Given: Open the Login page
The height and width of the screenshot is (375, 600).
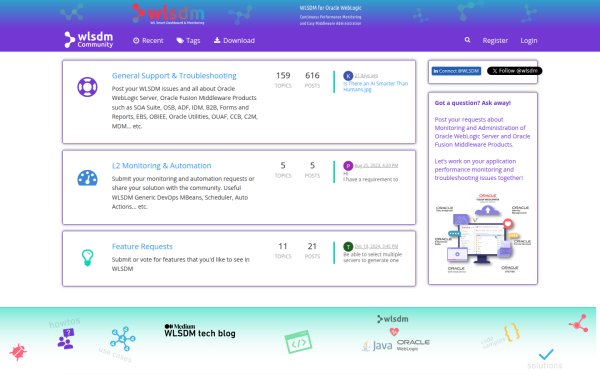Looking at the screenshot, I should point(529,41).
